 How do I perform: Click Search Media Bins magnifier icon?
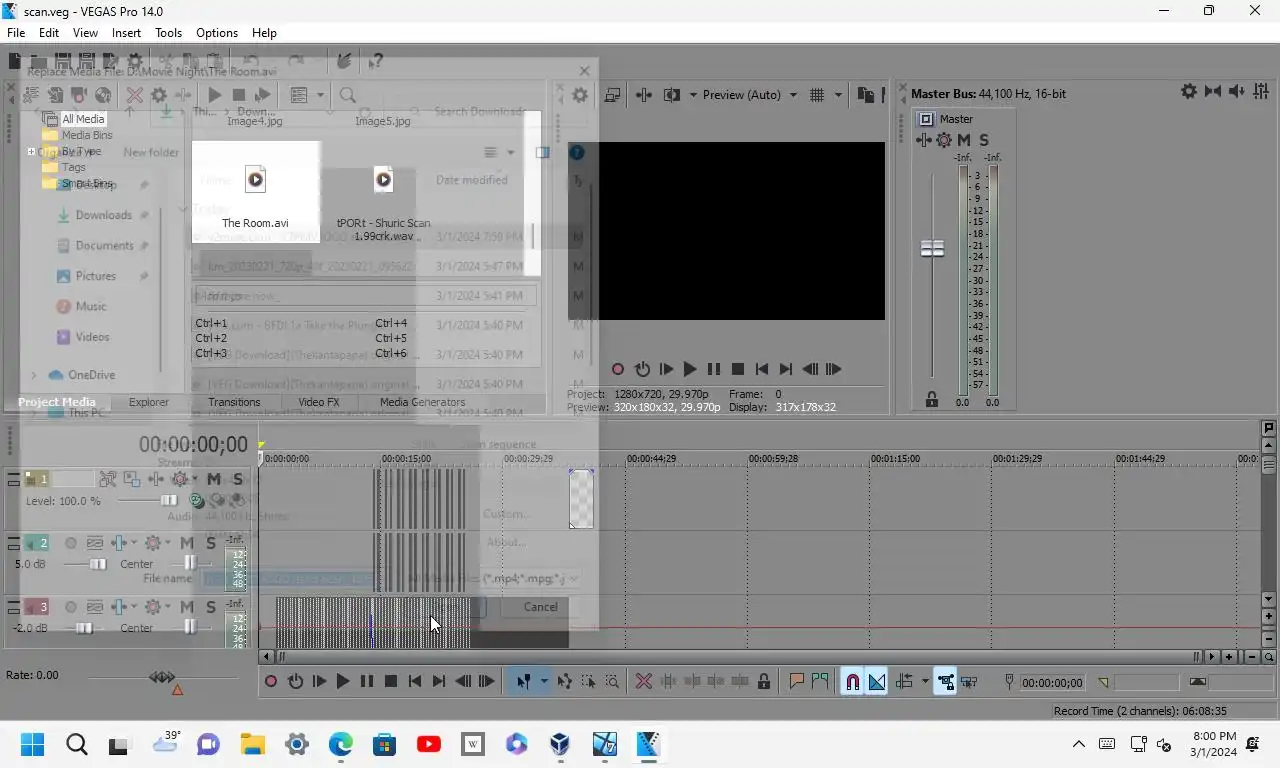347,95
